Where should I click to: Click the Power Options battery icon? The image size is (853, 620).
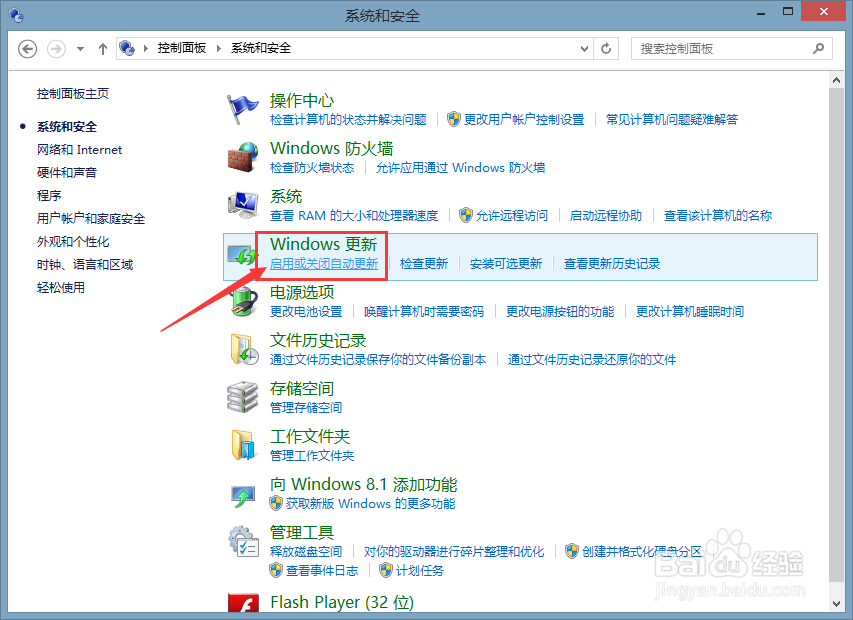[x=243, y=302]
